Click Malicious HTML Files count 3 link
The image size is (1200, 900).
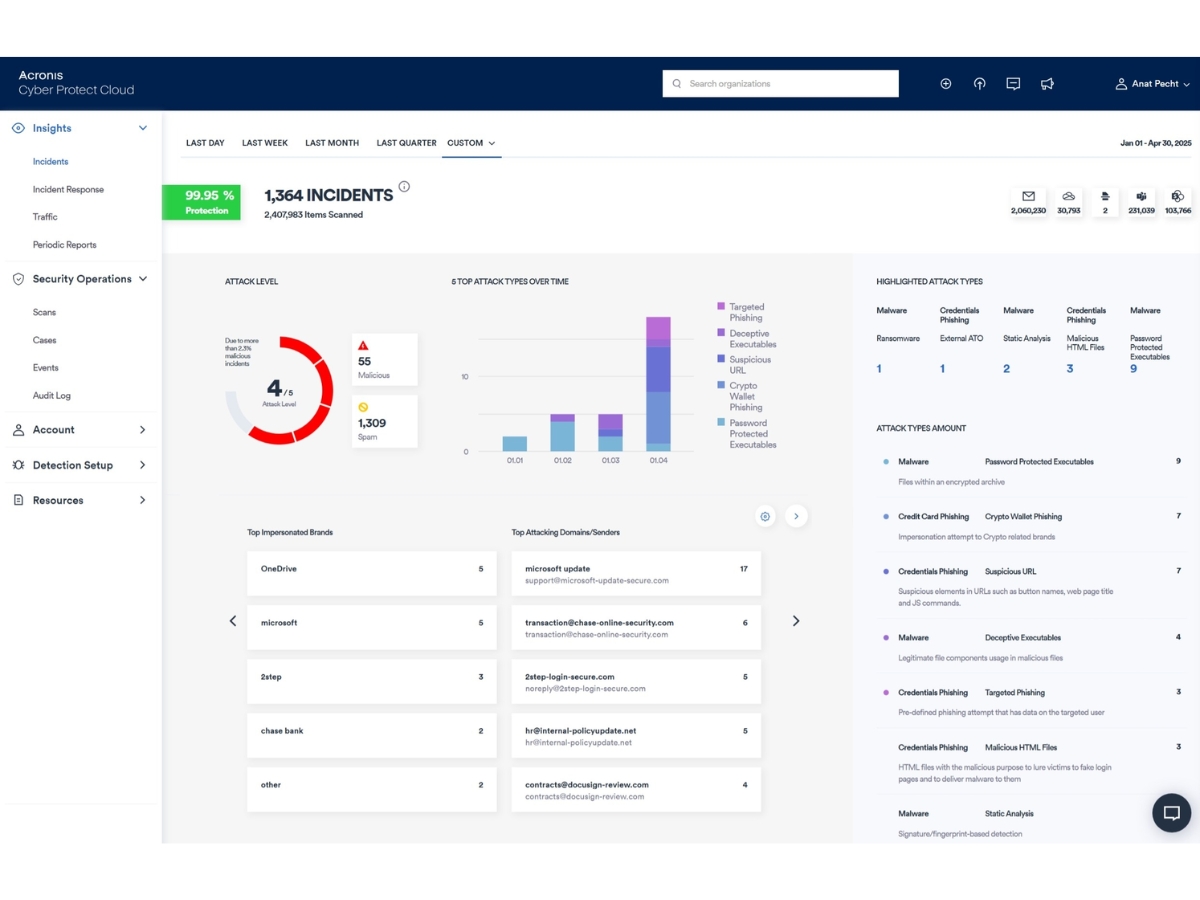(x=1070, y=369)
